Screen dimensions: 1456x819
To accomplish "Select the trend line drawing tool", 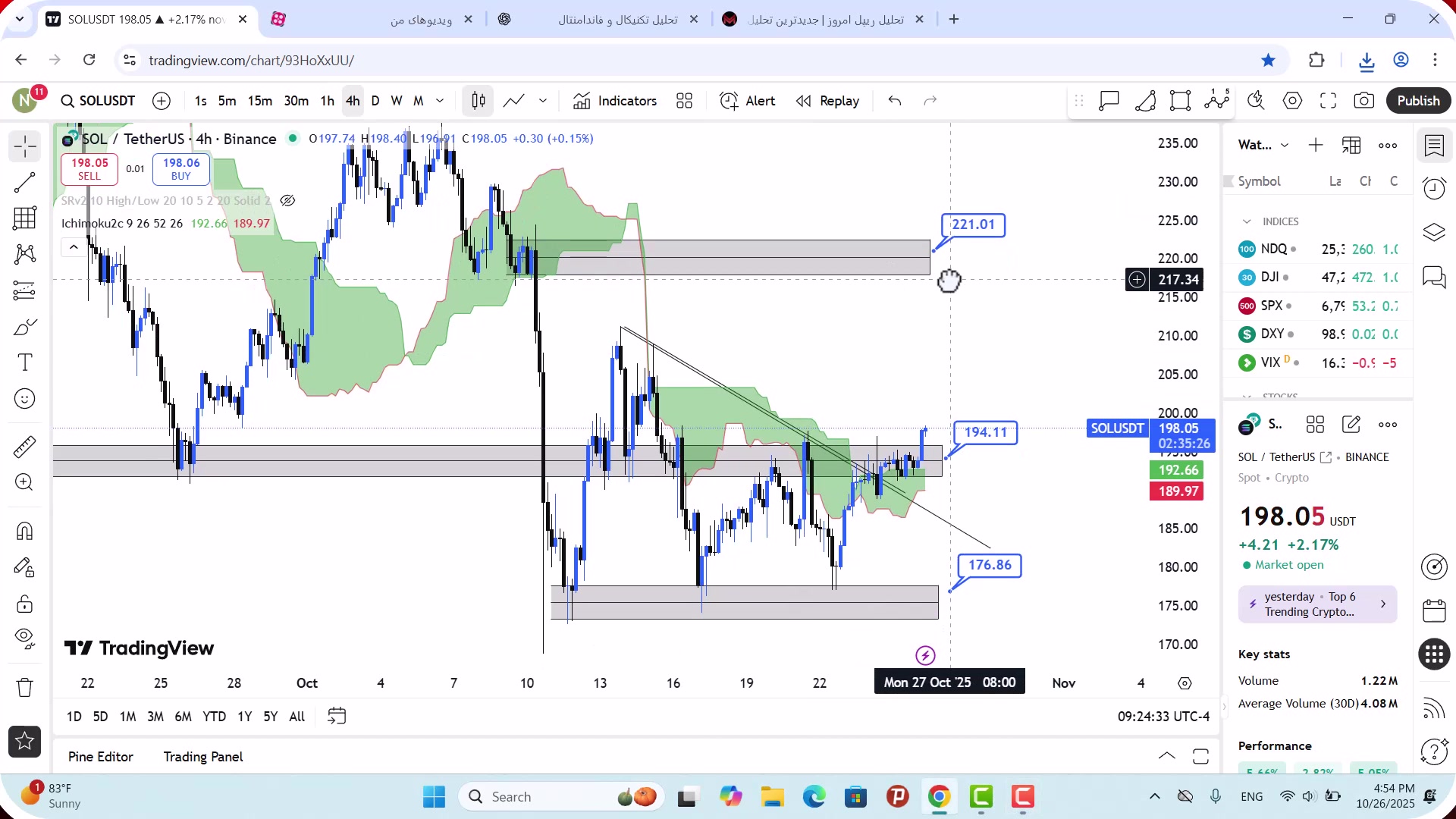I will coord(24,182).
